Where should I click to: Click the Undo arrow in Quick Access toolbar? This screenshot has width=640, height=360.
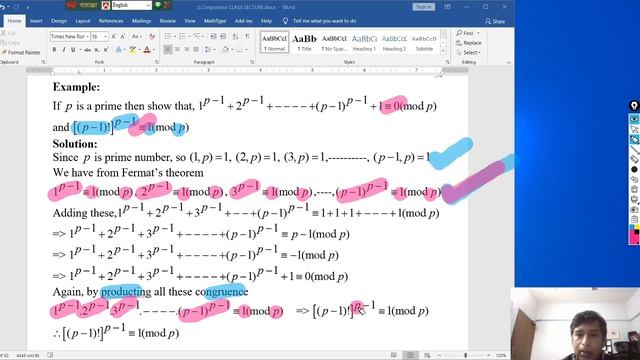tap(3, 7)
